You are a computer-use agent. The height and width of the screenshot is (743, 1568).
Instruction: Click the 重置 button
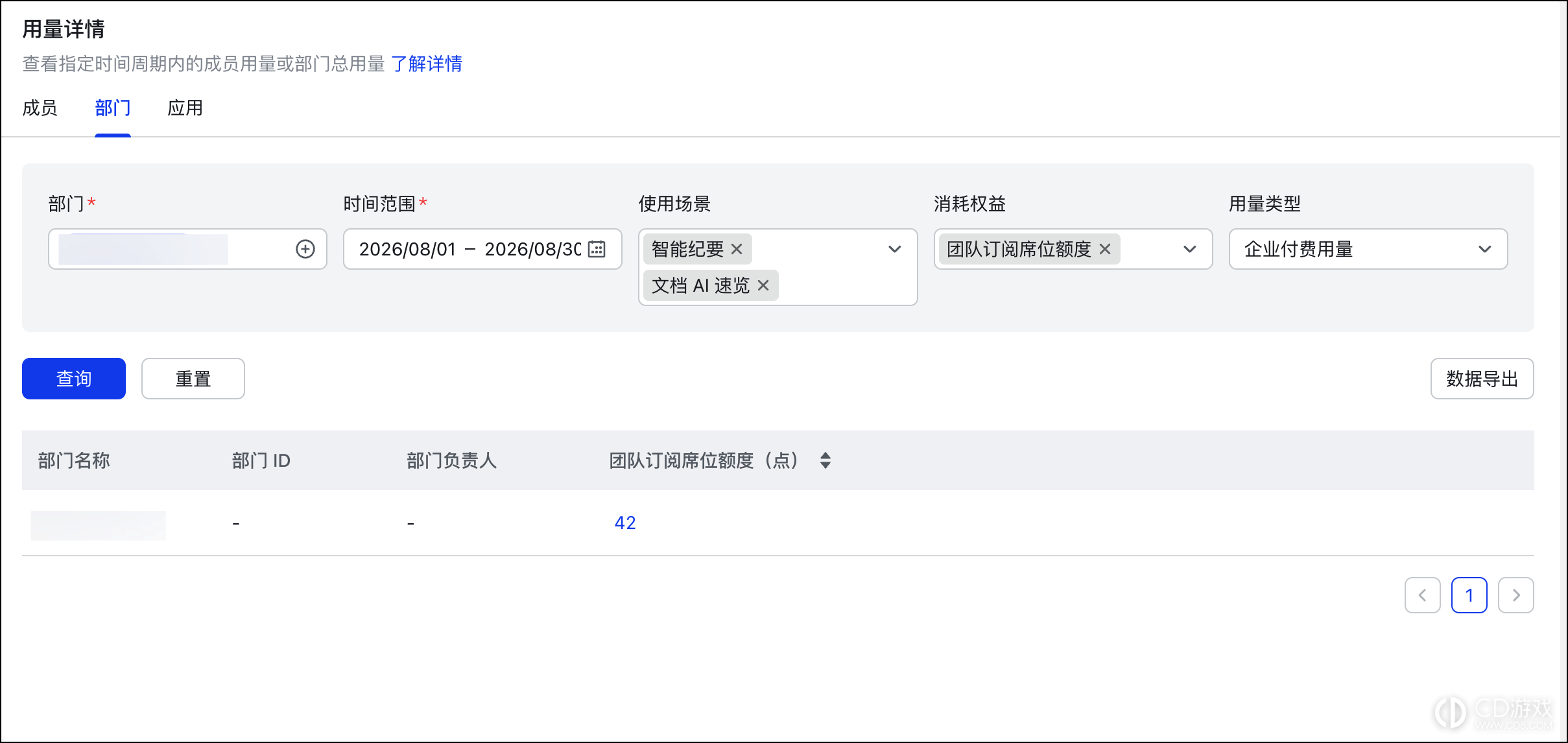[193, 379]
